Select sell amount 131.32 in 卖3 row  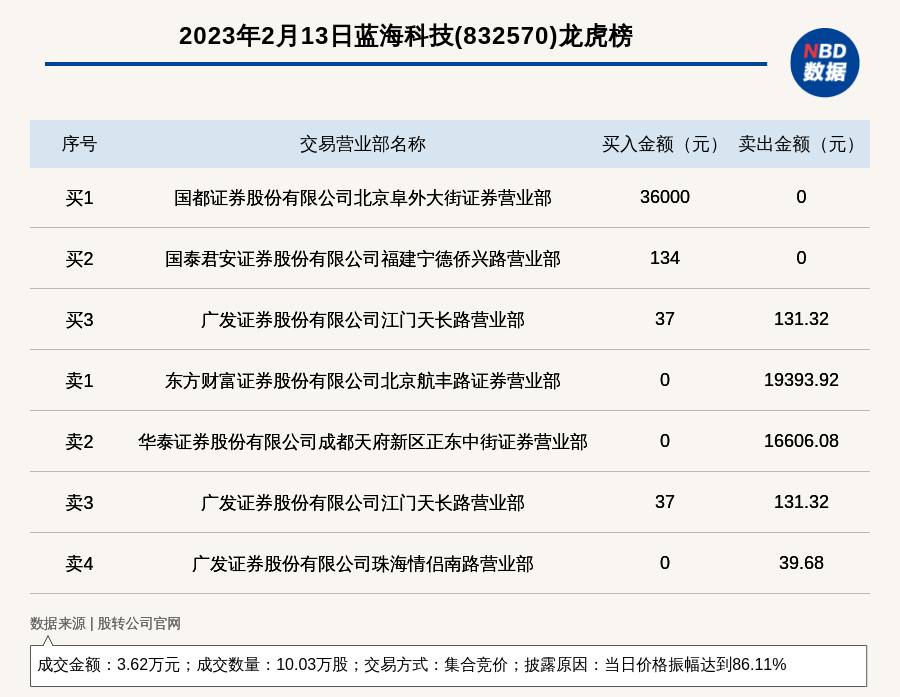point(801,502)
